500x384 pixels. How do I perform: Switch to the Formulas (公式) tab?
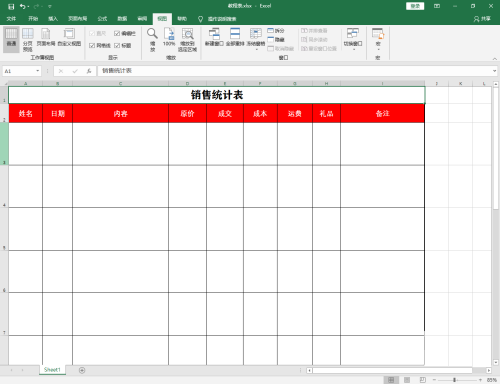(x=102, y=19)
